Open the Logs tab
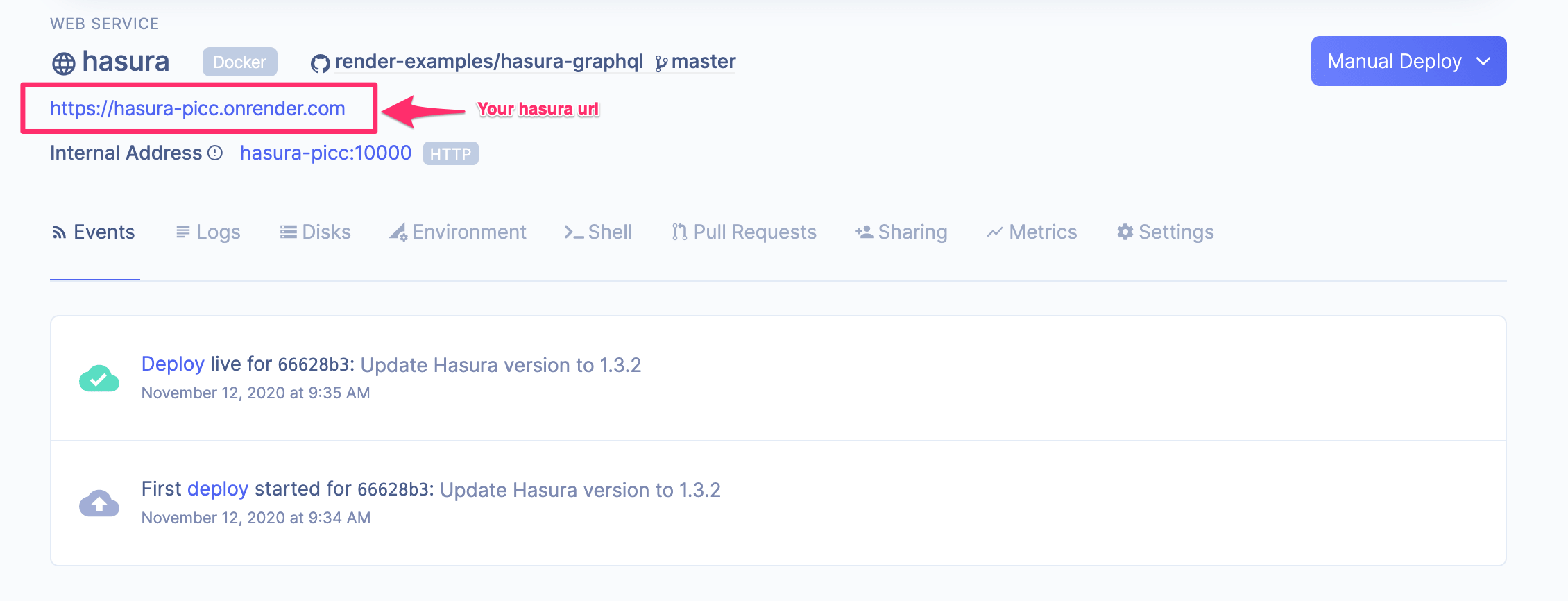The height and width of the screenshot is (601, 1568). [208, 232]
